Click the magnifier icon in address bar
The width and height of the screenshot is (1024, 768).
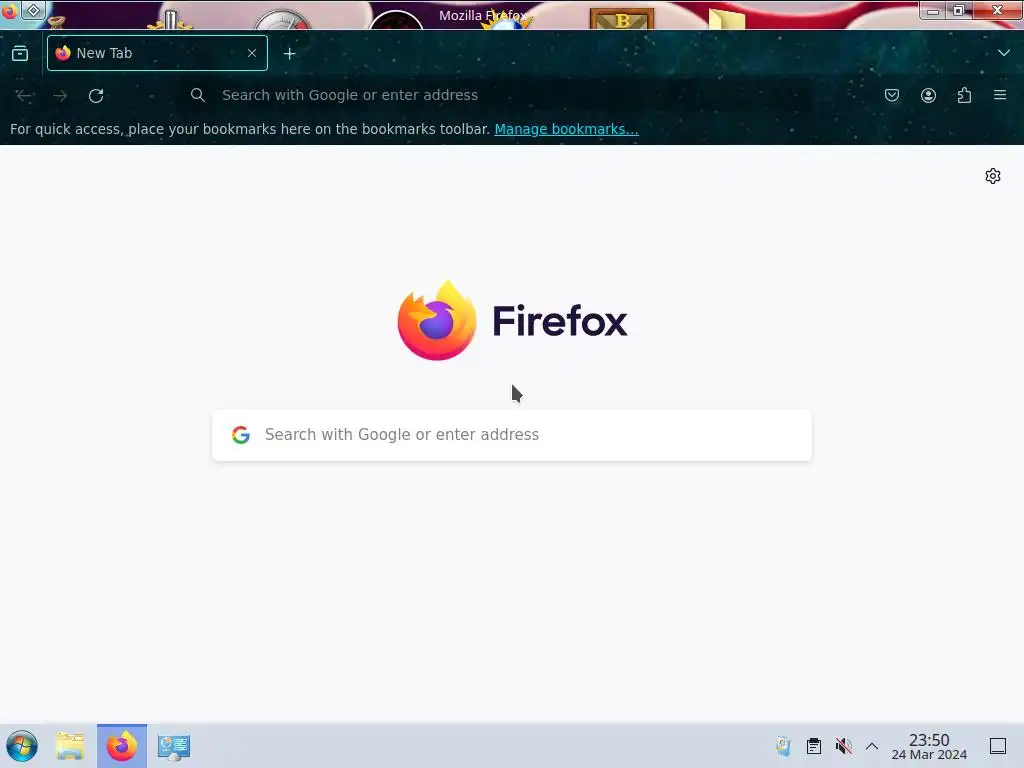click(198, 95)
